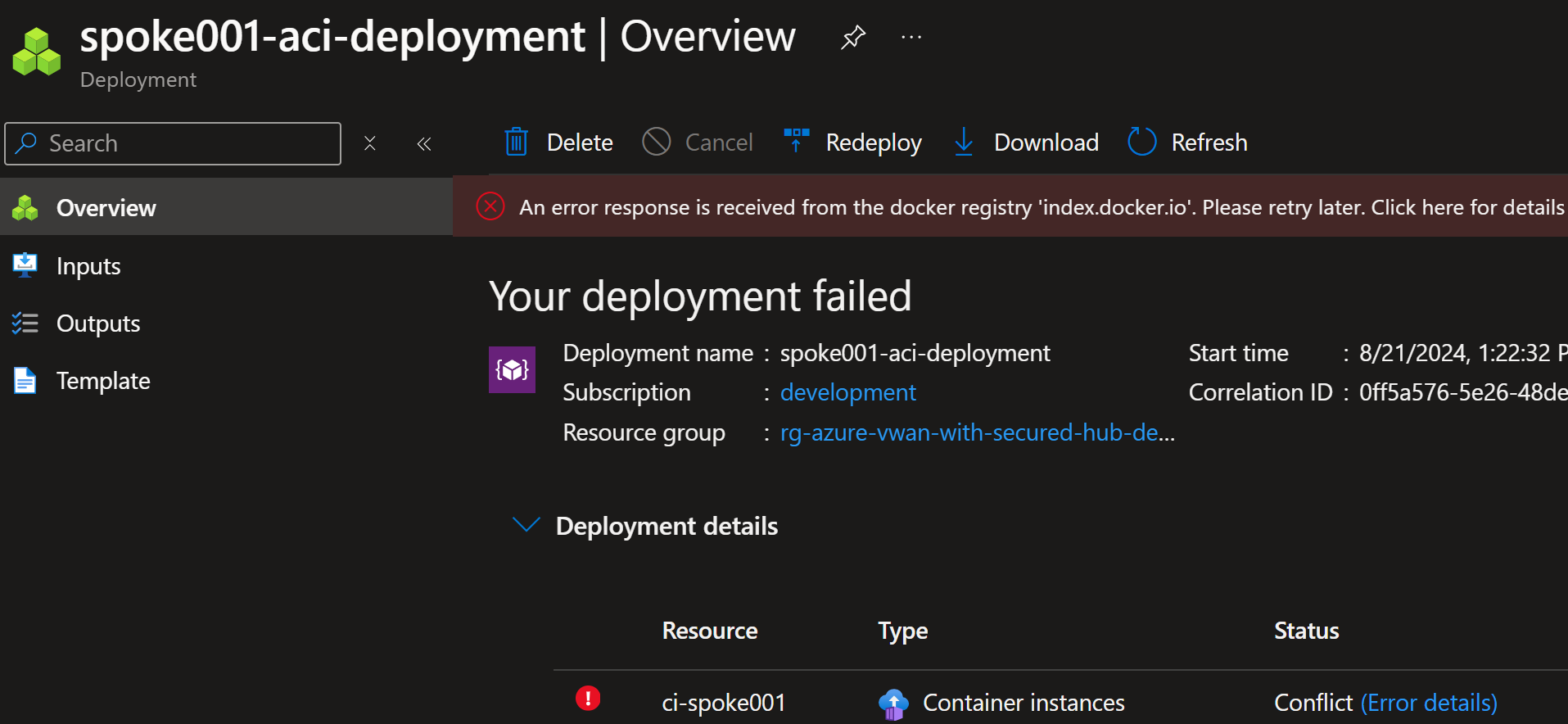Click the Refresh circular arrow icon

pos(1141,142)
